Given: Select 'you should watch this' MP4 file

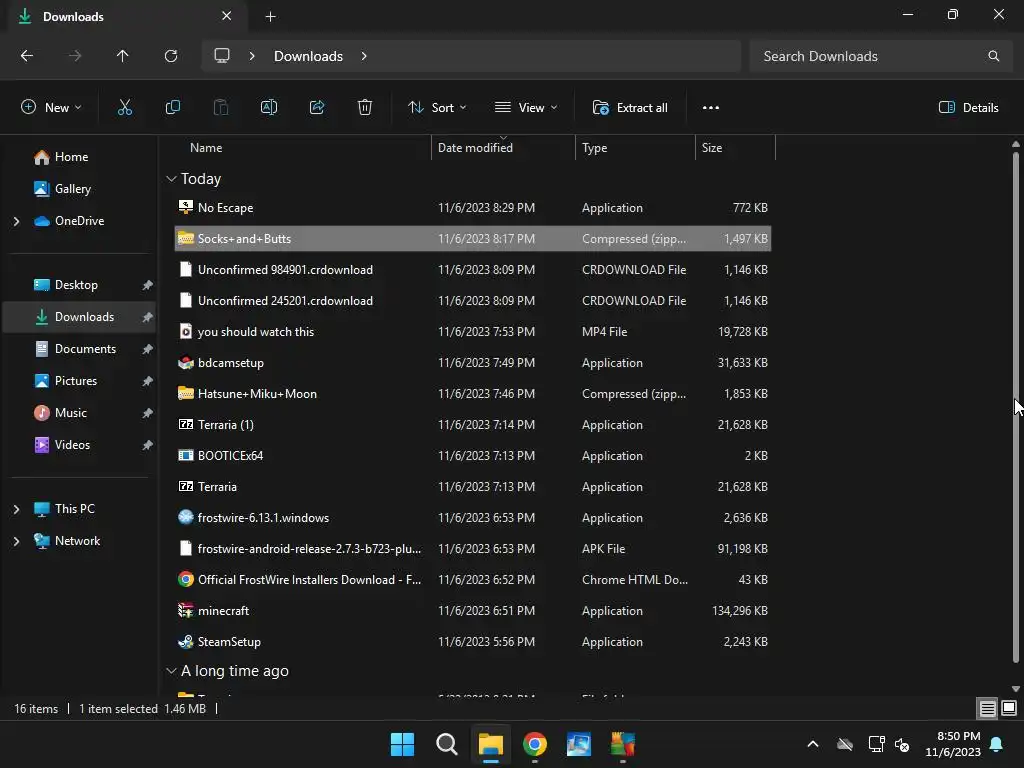Looking at the screenshot, I should [474, 332].
